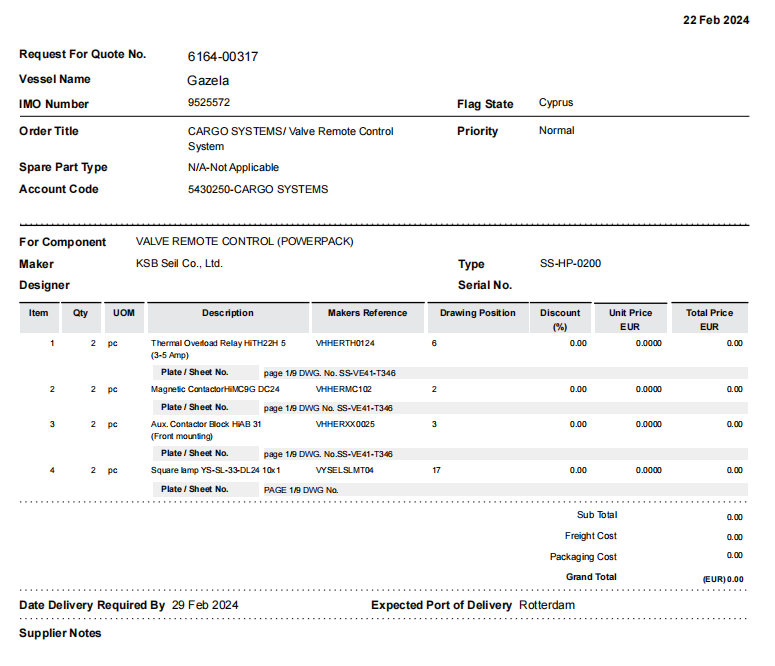Click the Unit Price EUR column header
Image resolution: width=775 pixels, height=666 pixels.
click(x=630, y=319)
